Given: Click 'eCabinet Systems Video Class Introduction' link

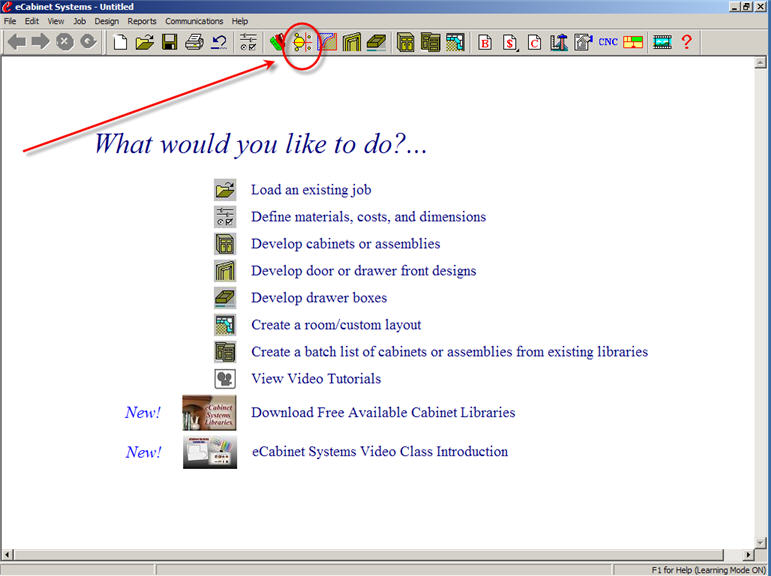Looking at the screenshot, I should (380, 452).
